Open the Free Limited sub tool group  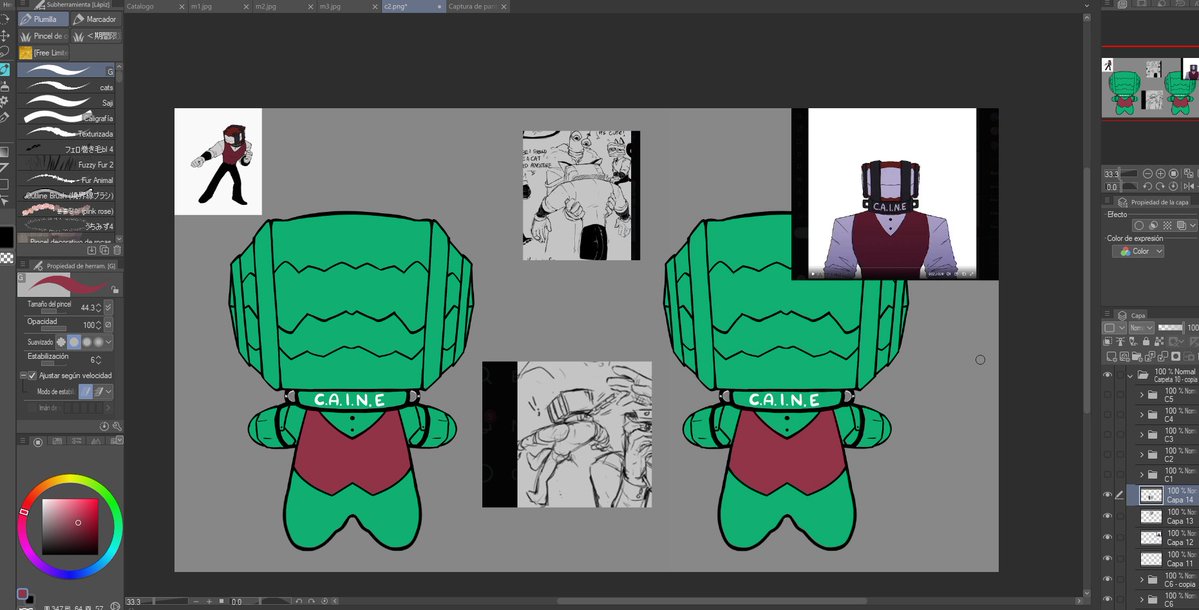44,53
